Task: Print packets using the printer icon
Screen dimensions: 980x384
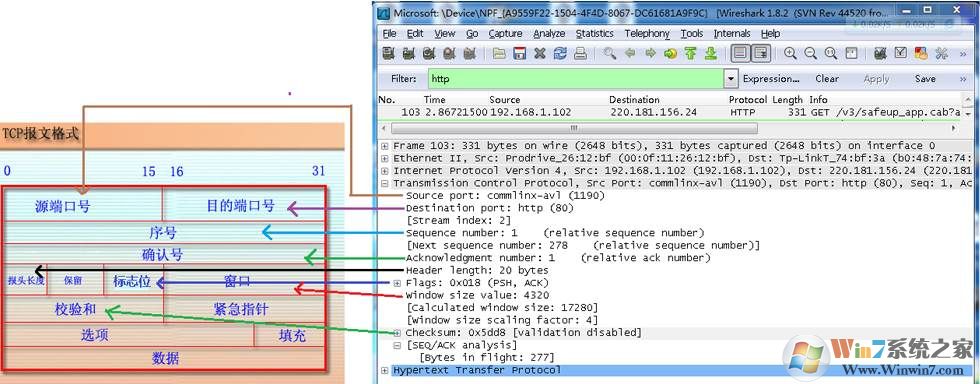Action: point(580,54)
